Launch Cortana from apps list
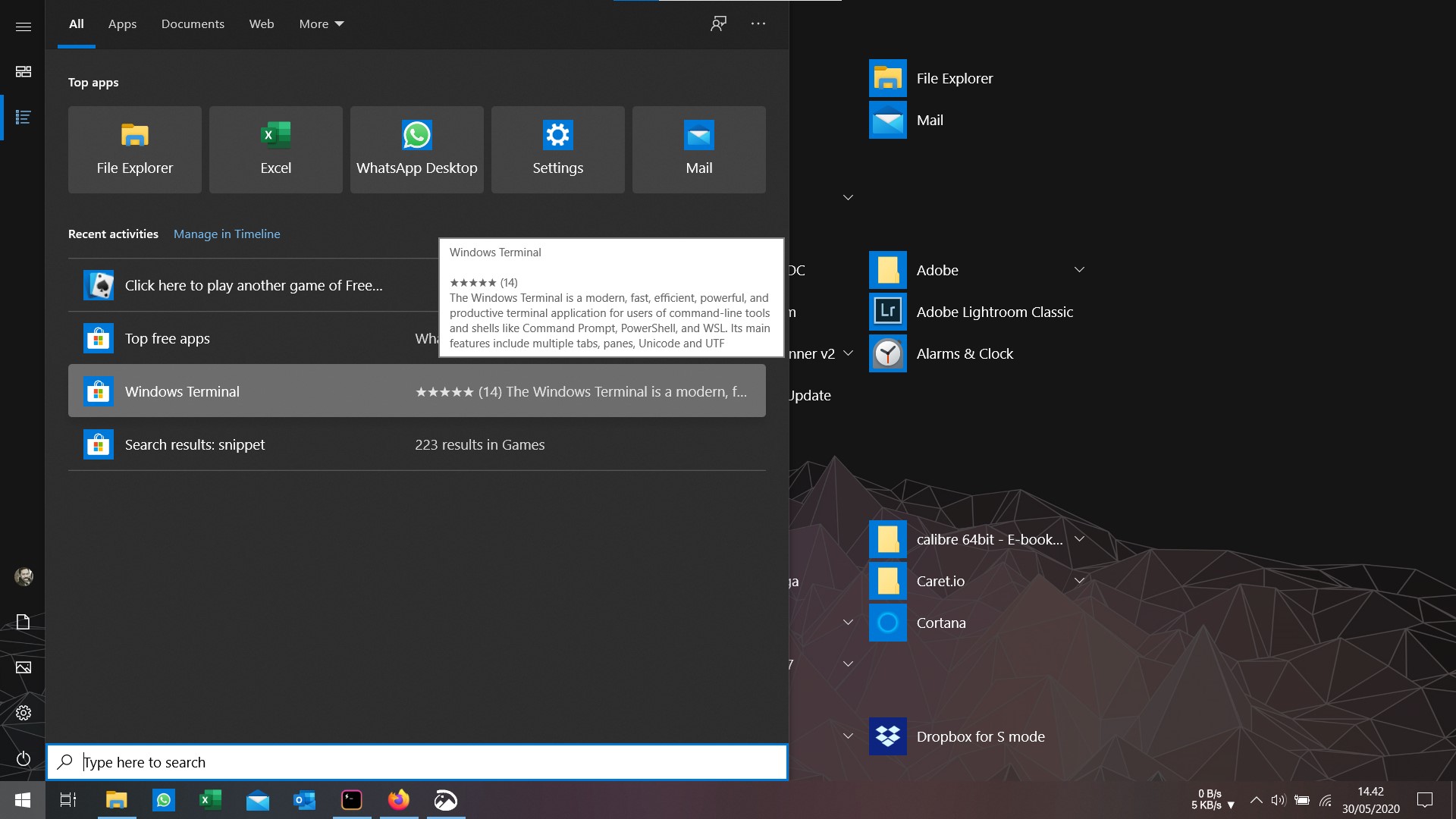 (x=918, y=623)
